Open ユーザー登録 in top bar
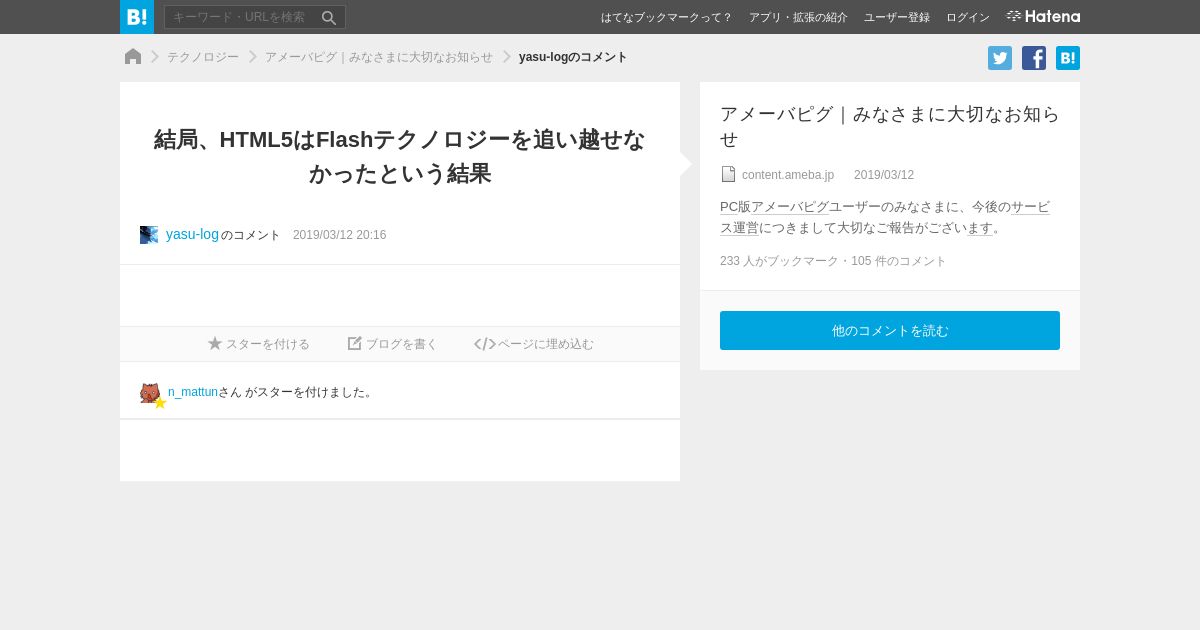 click(x=897, y=17)
